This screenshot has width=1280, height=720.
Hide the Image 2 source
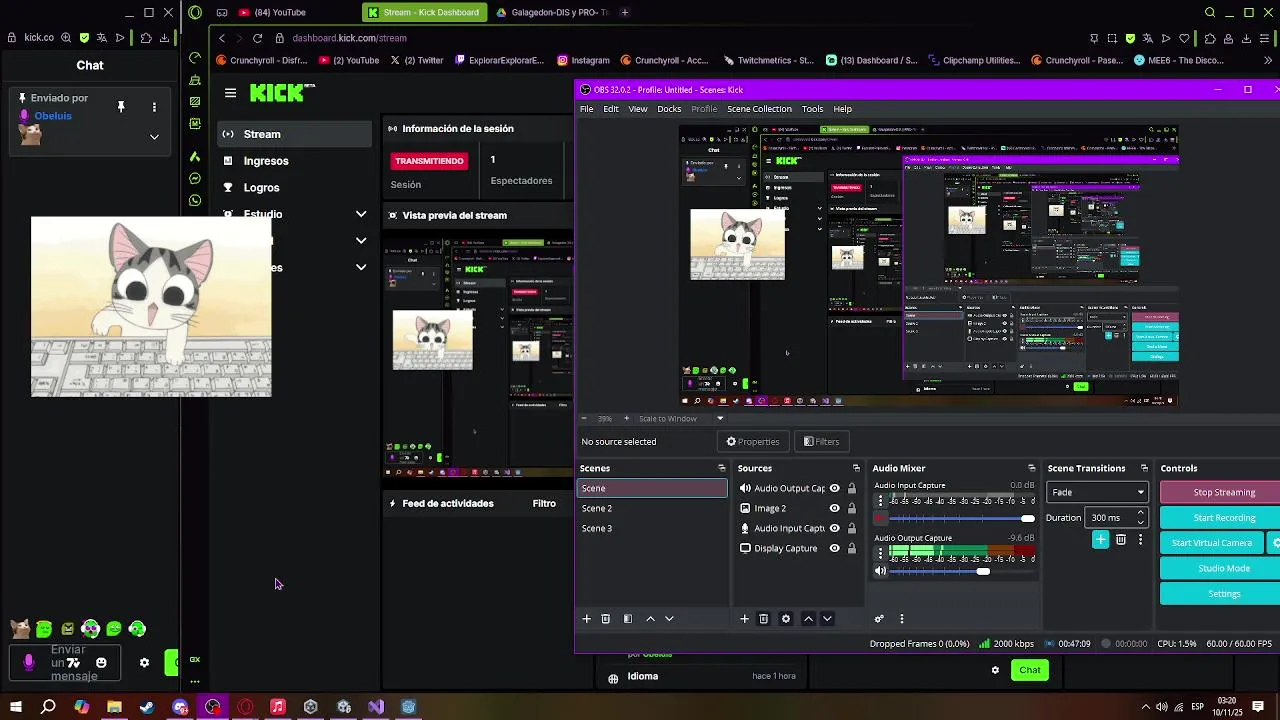pos(834,509)
